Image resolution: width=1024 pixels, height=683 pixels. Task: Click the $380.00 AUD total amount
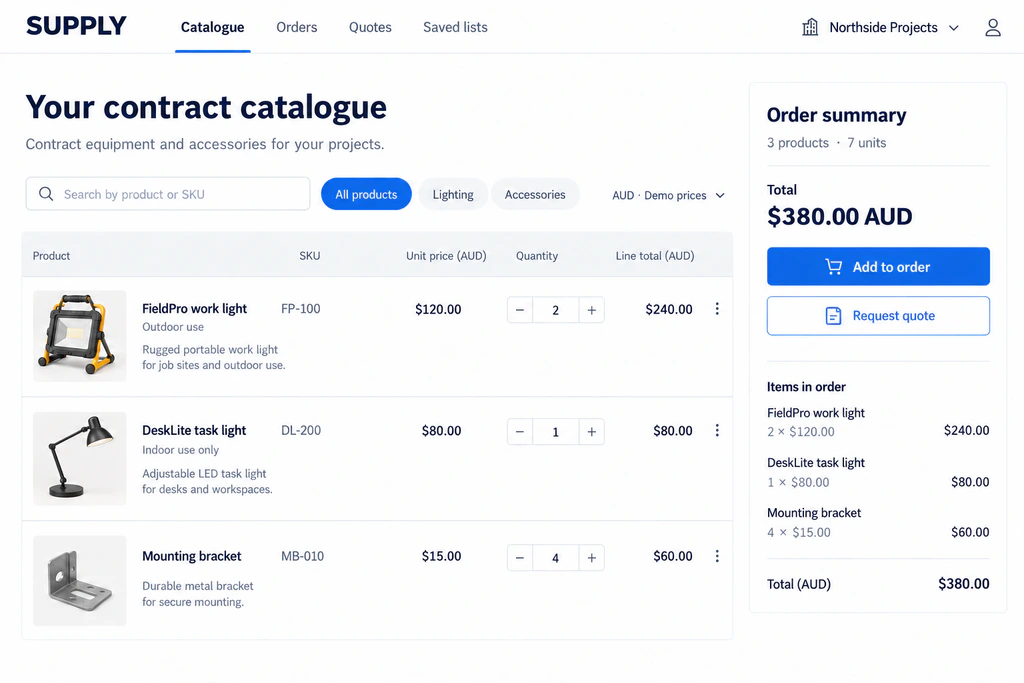click(840, 216)
